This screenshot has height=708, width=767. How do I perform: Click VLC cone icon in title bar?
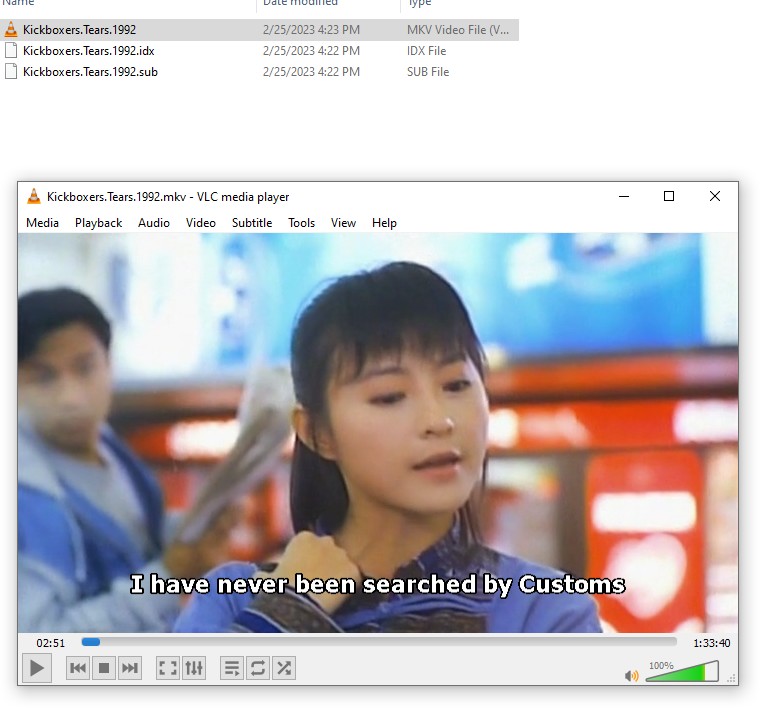click(x=34, y=196)
